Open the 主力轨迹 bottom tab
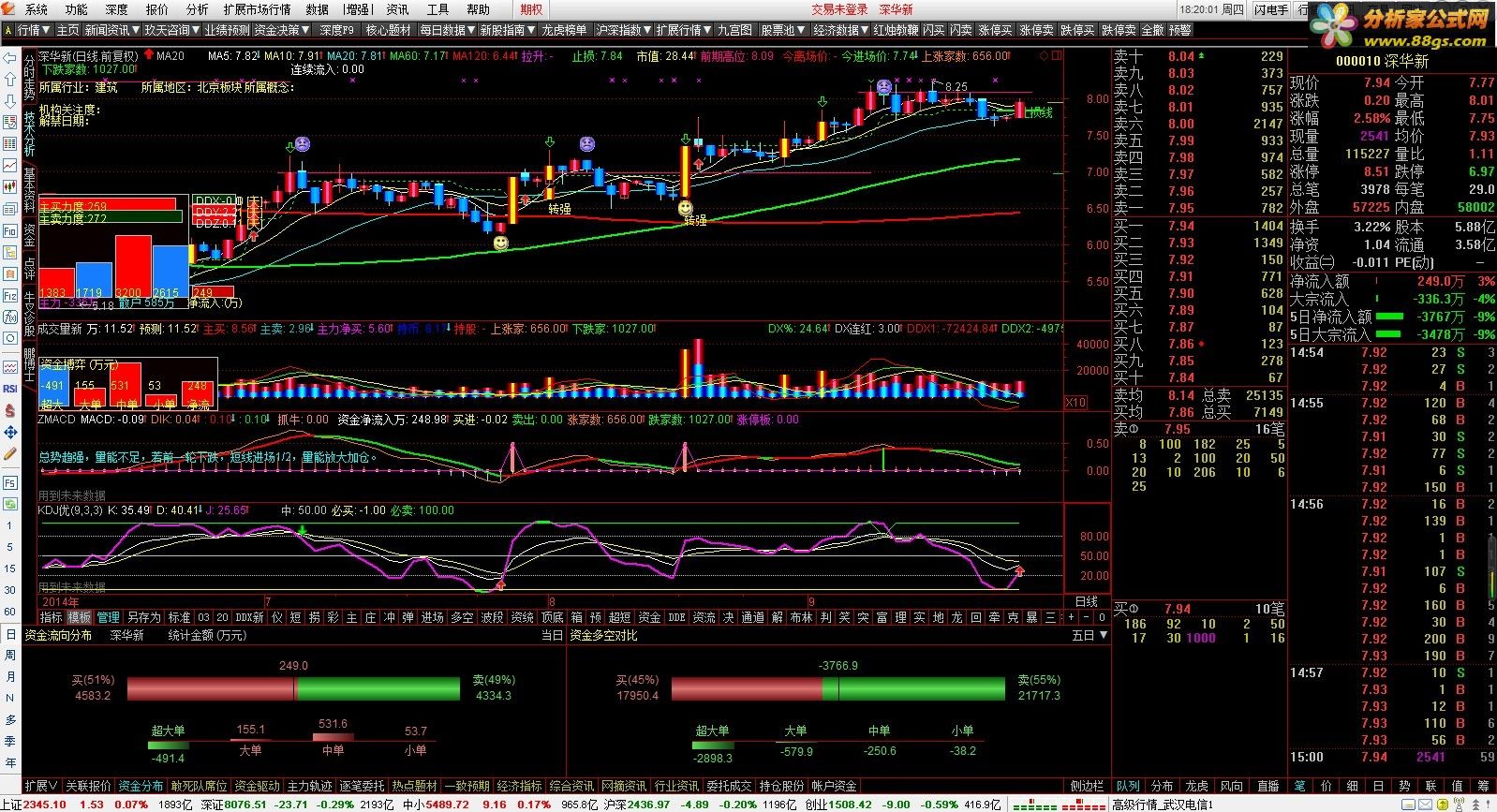 coord(309,786)
